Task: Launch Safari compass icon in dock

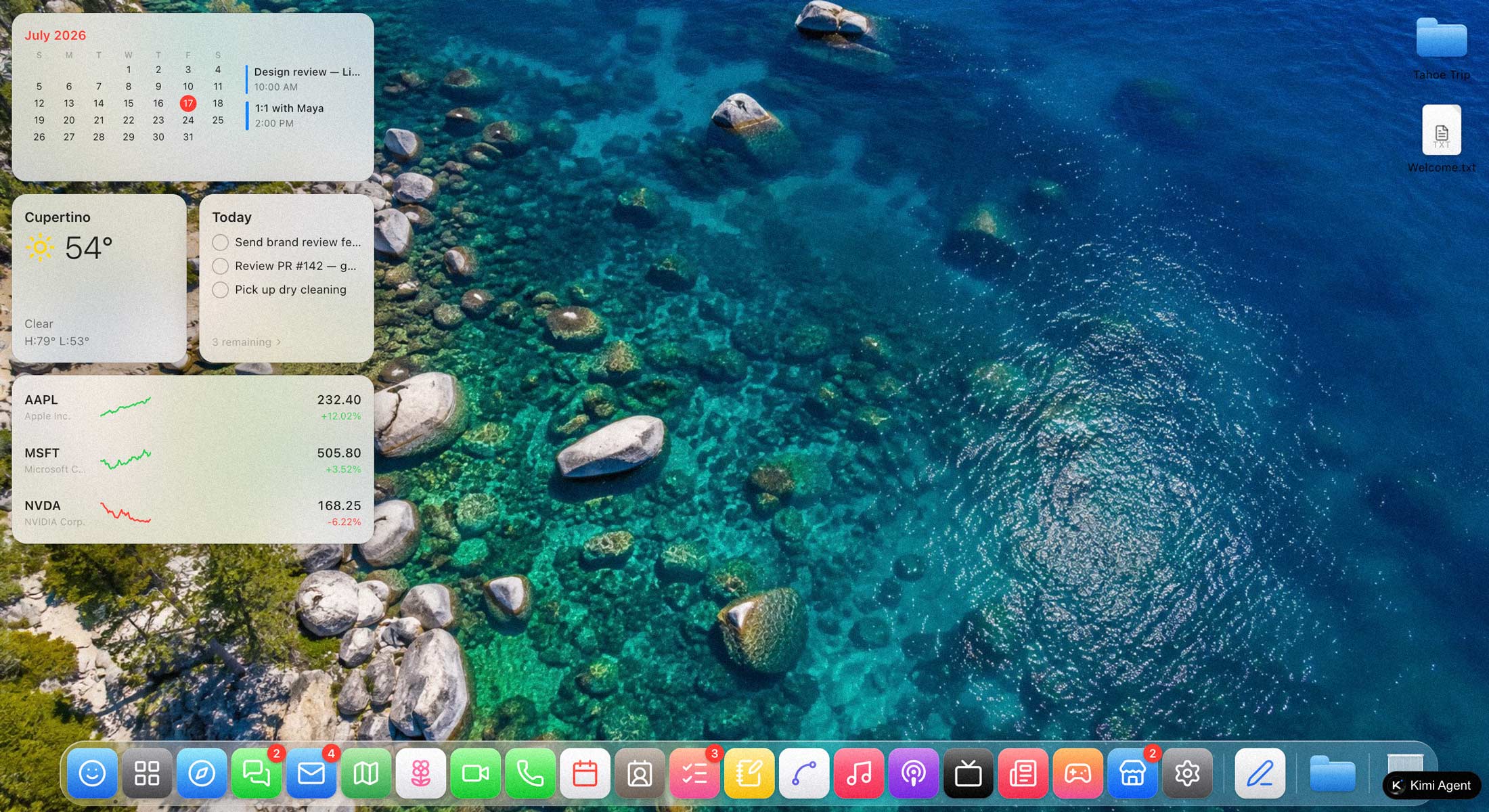Action: click(202, 773)
